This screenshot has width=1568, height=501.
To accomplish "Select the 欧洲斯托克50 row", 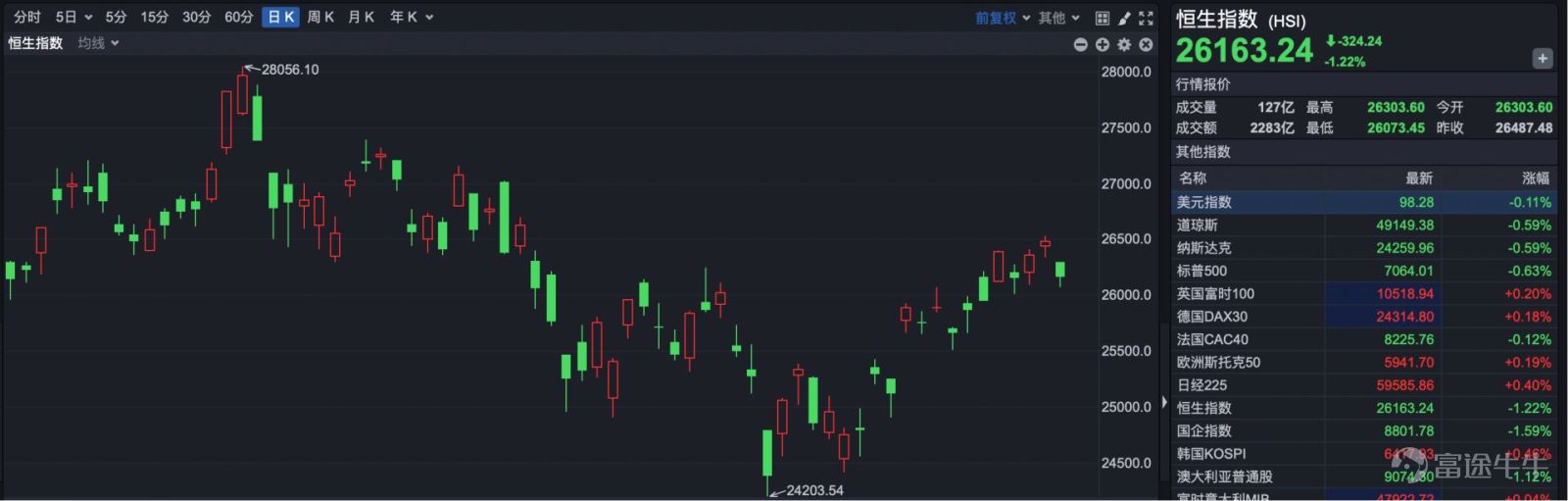I will (x=1364, y=362).
